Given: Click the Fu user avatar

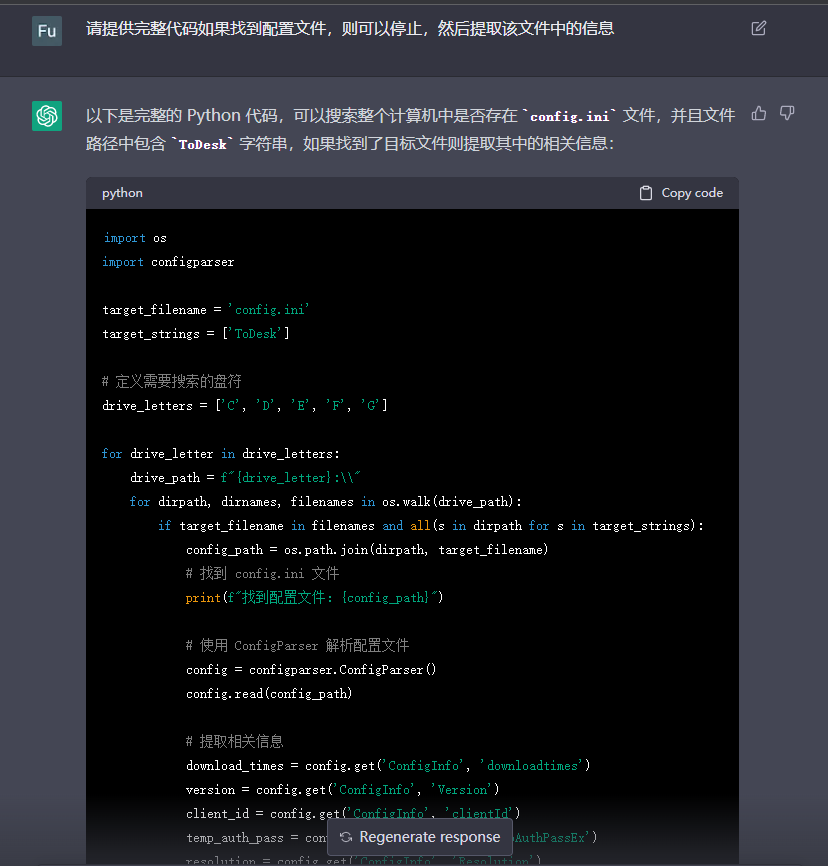Looking at the screenshot, I should (47, 30).
